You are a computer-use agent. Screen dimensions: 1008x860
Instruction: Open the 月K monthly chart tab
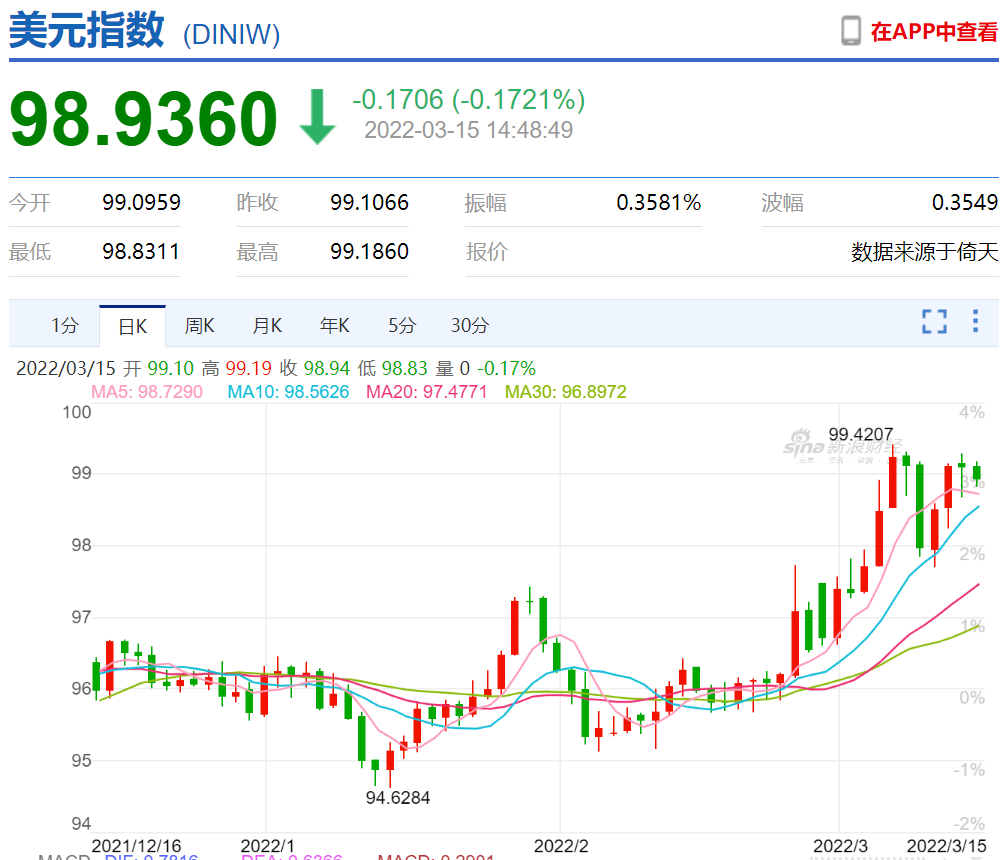pos(267,325)
